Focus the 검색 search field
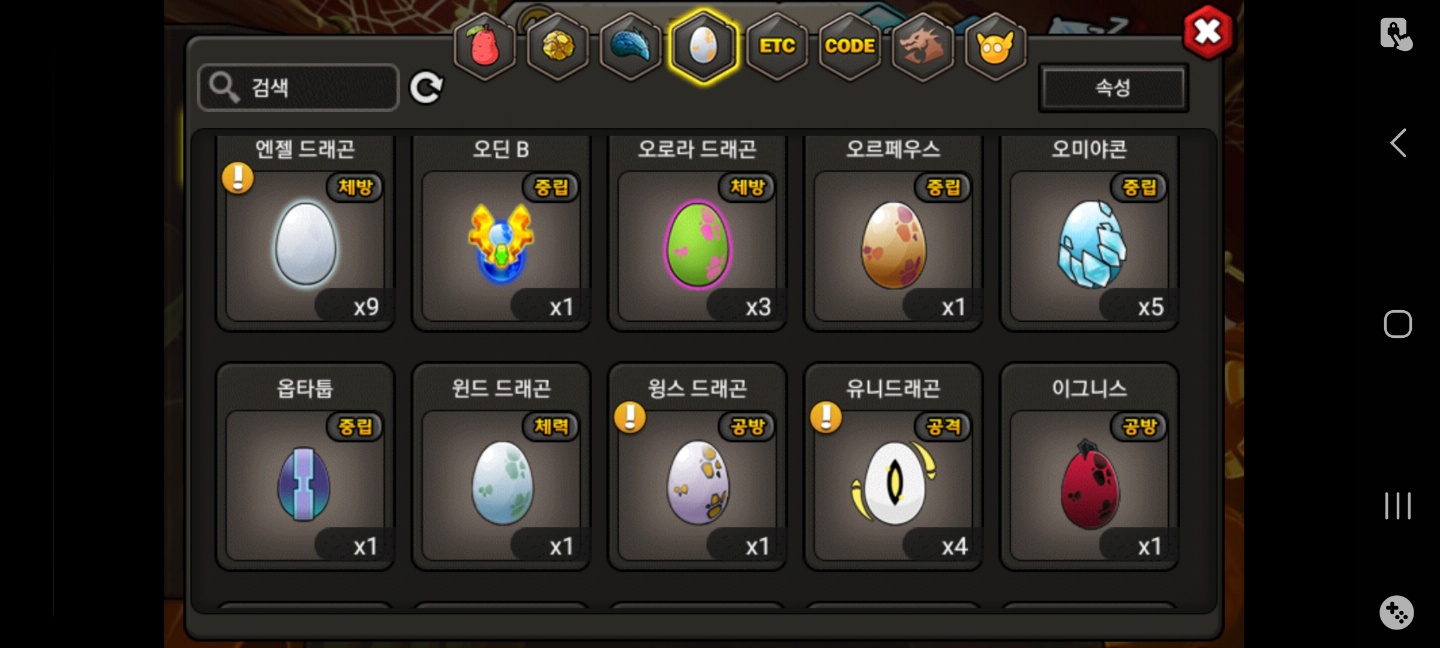The height and width of the screenshot is (648, 1440). [x=299, y=88]
